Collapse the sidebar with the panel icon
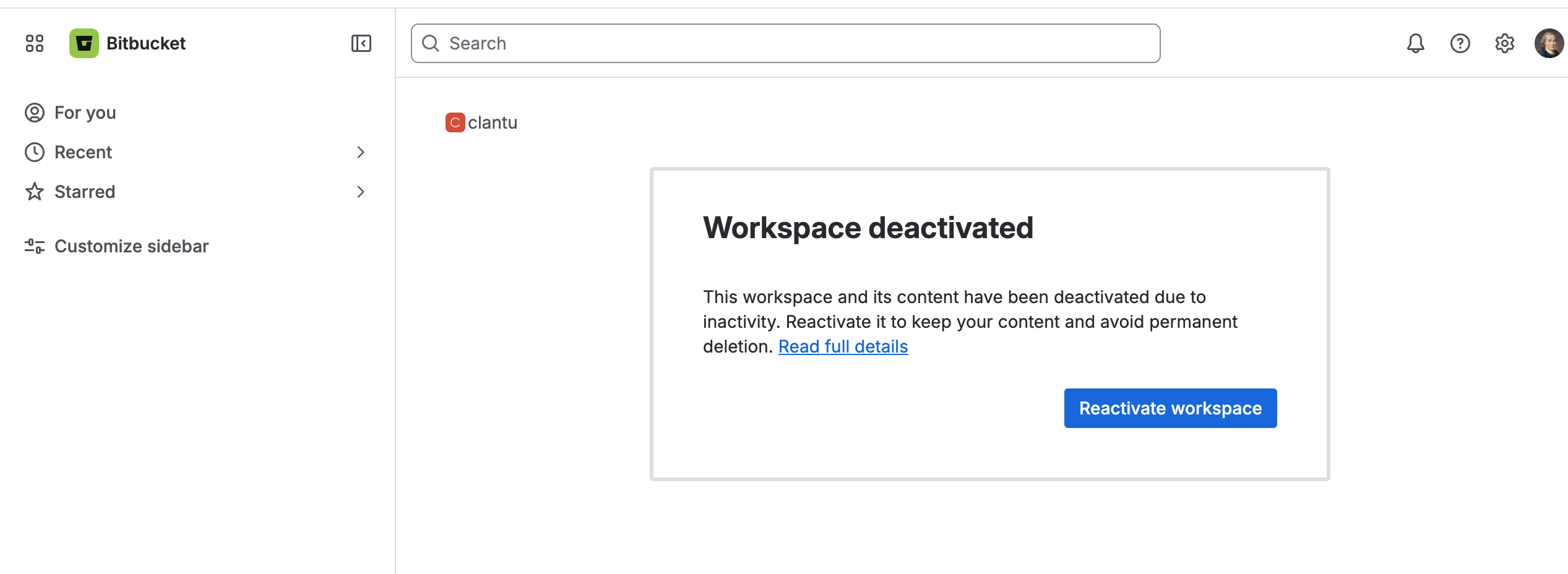This screenshot has width=1568, height=574. tap(361, 43)
